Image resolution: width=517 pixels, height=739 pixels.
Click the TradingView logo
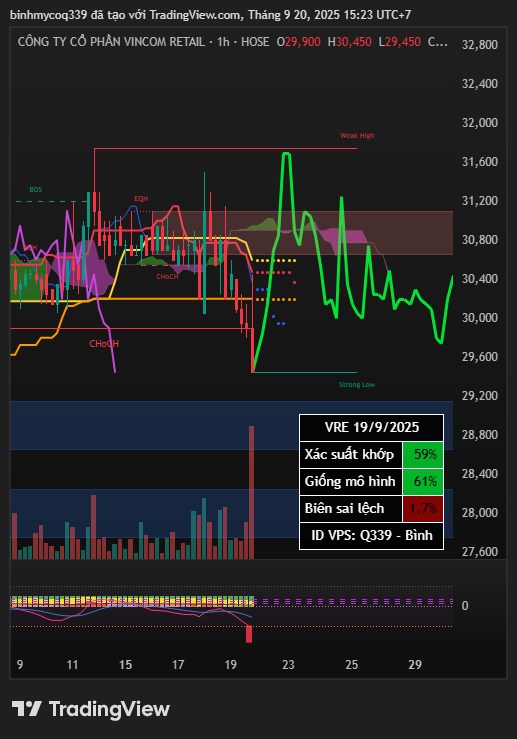90,709
